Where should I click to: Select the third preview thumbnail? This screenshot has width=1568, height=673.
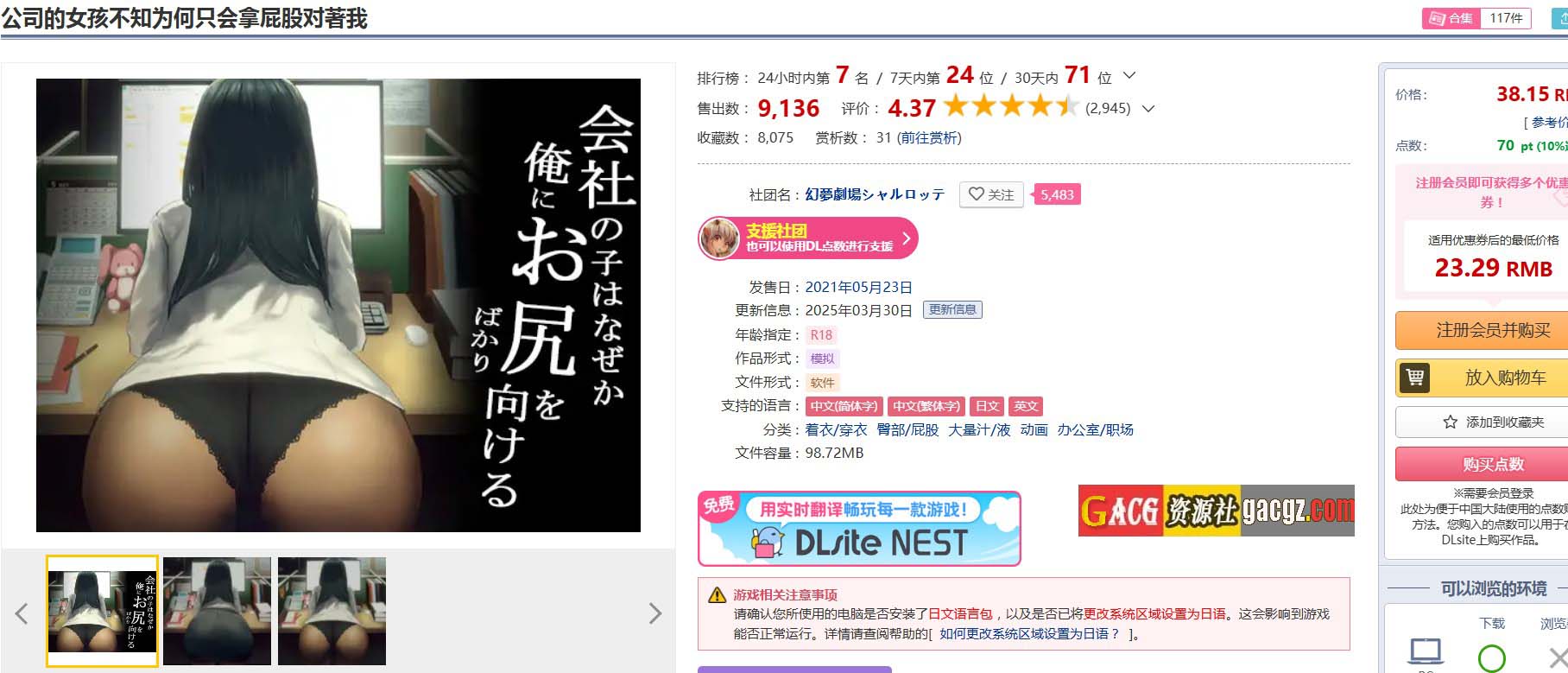pos(332,611)
